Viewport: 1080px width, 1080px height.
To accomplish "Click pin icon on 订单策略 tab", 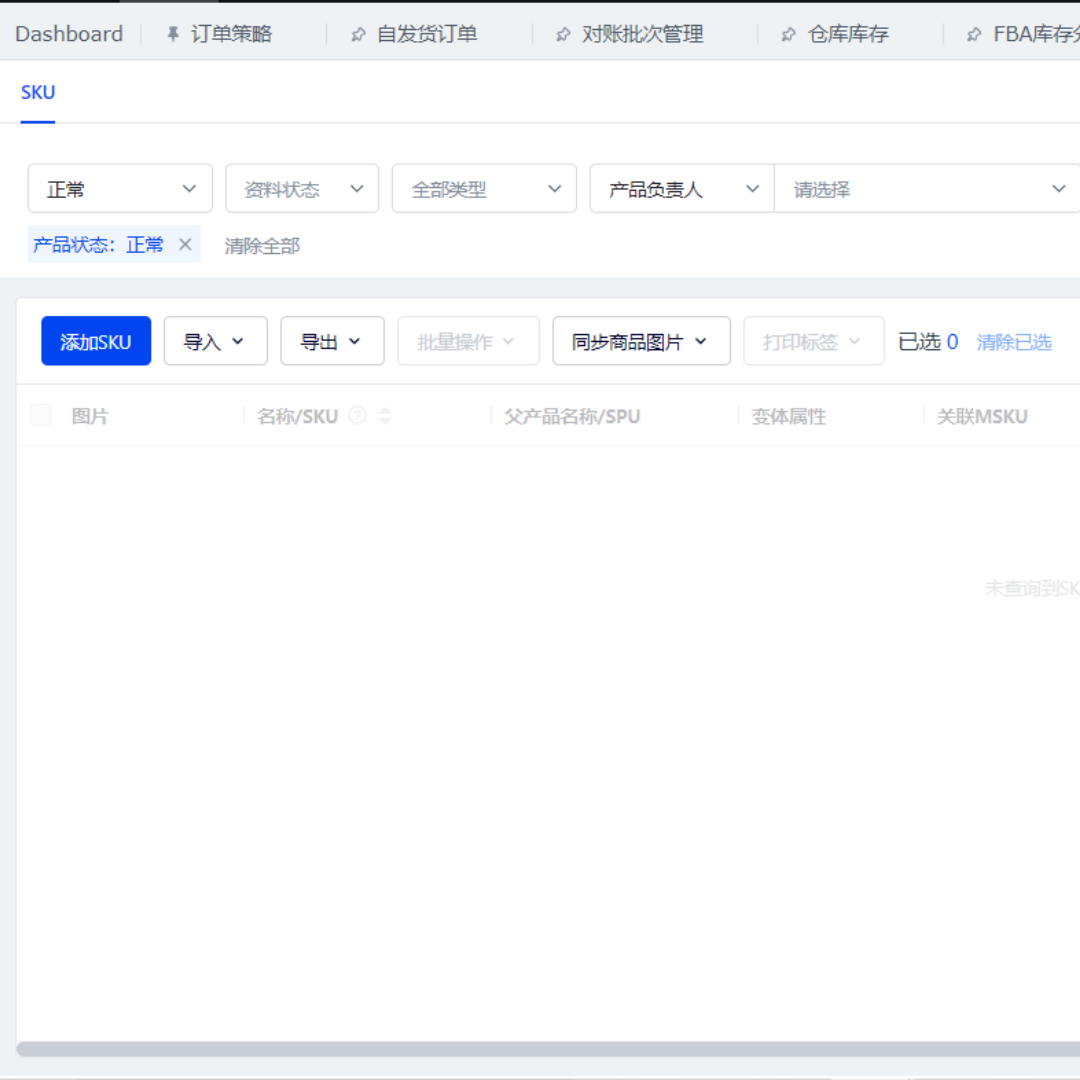I will 173,35.
